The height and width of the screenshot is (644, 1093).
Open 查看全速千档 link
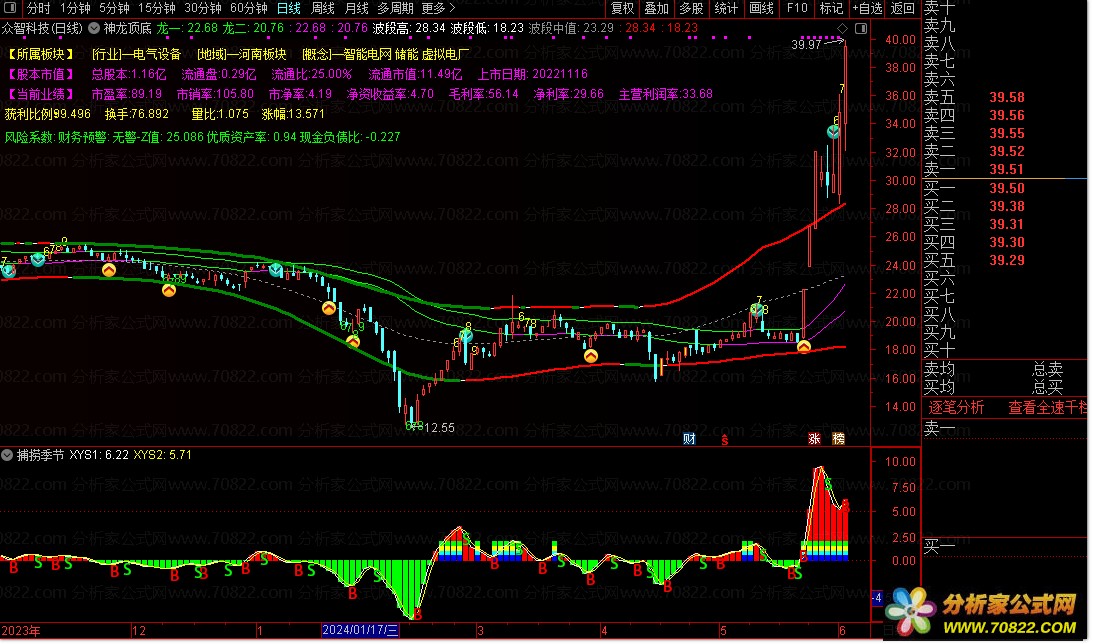(1048, 408)
